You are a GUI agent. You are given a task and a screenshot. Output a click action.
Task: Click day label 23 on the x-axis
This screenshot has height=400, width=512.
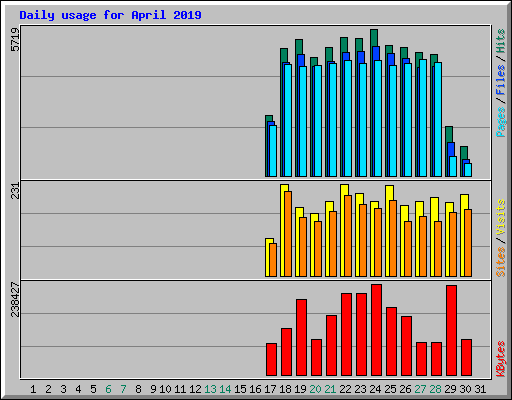360,389
